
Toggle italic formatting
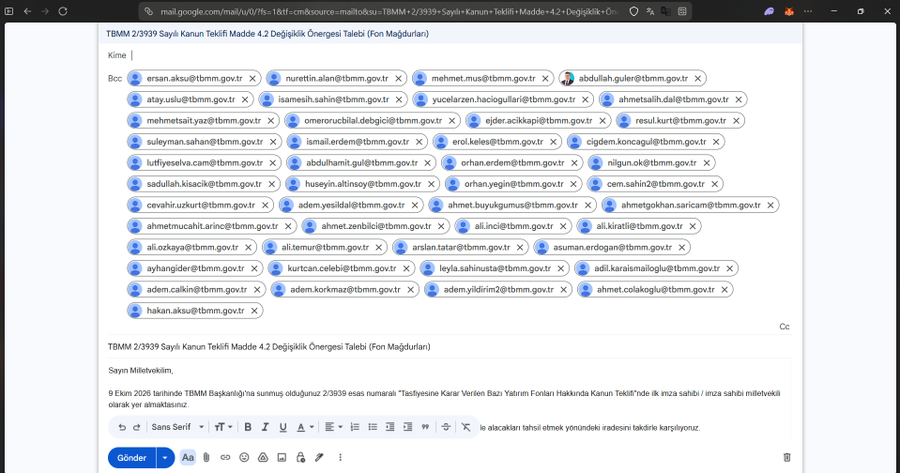[265, 427]
